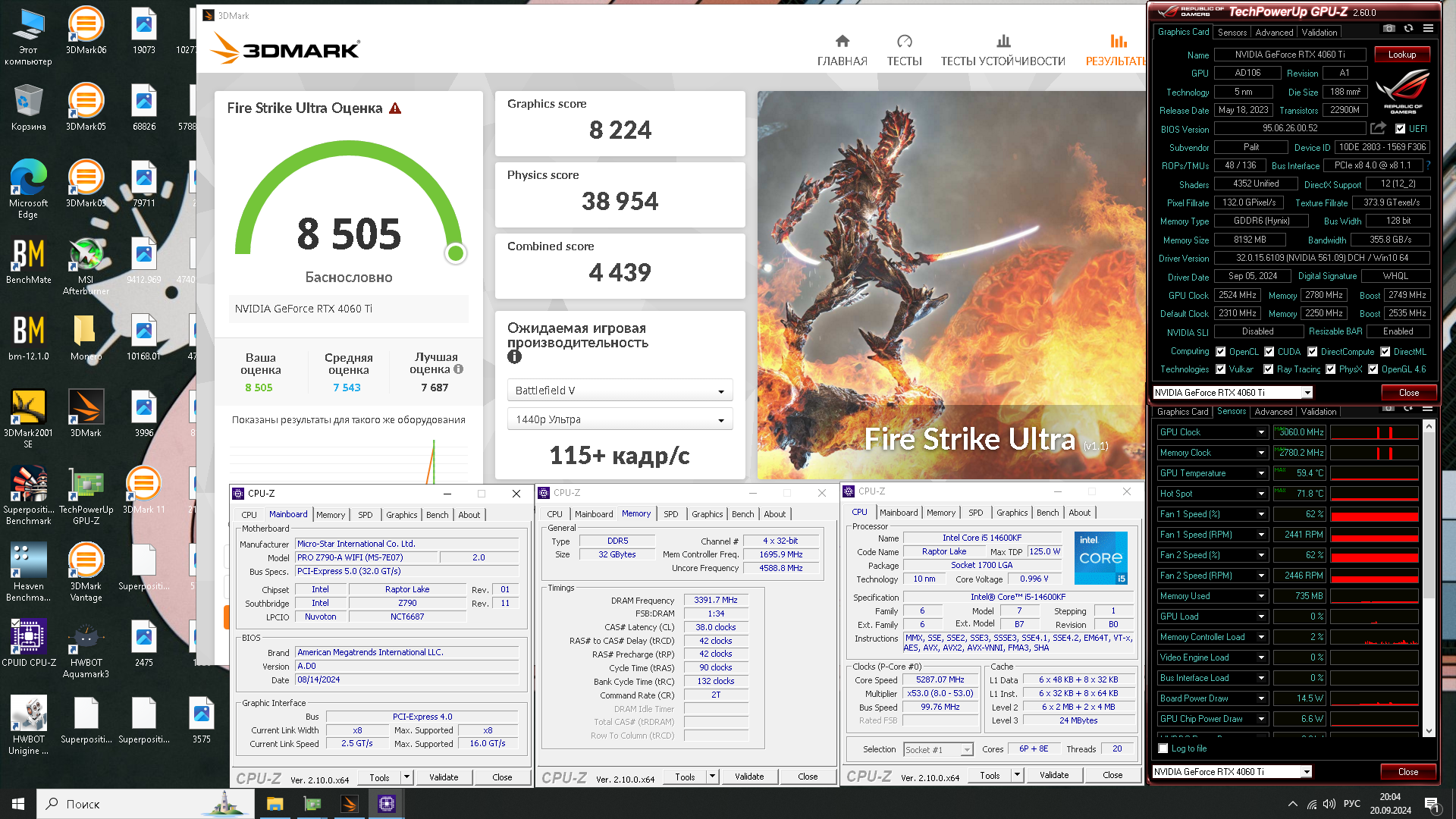Click Tools button in CPU-Z CPU window

[990, 775]
